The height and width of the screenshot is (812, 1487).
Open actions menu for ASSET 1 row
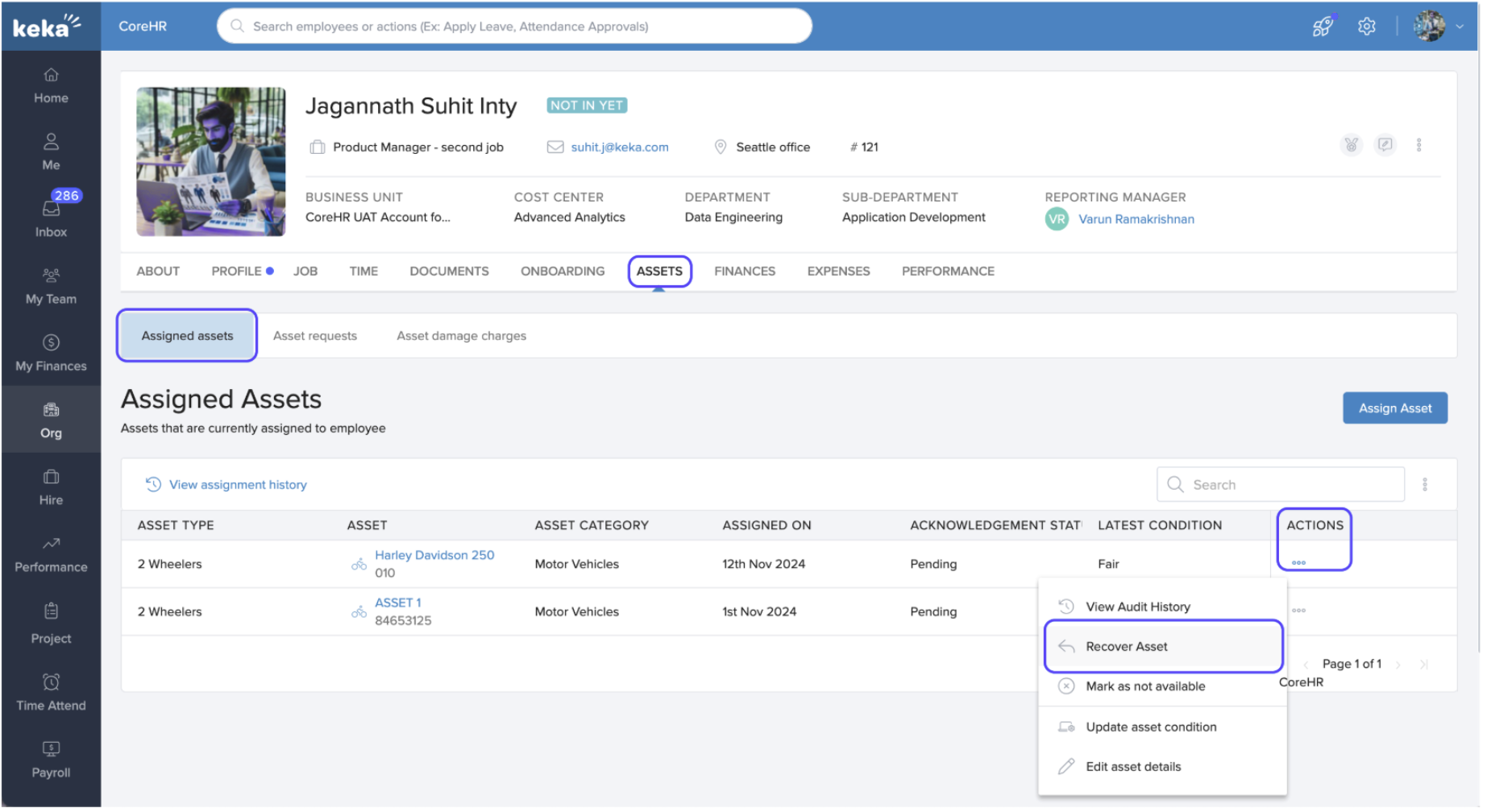coord(1298,611)
